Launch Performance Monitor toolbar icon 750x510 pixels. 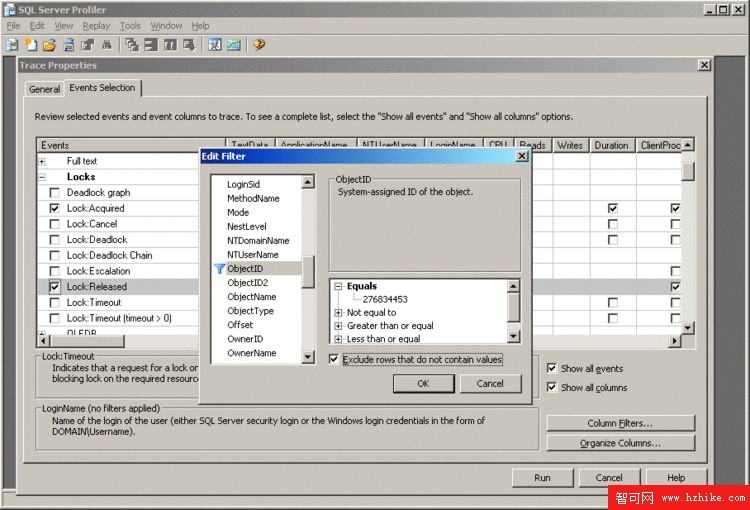233,45
